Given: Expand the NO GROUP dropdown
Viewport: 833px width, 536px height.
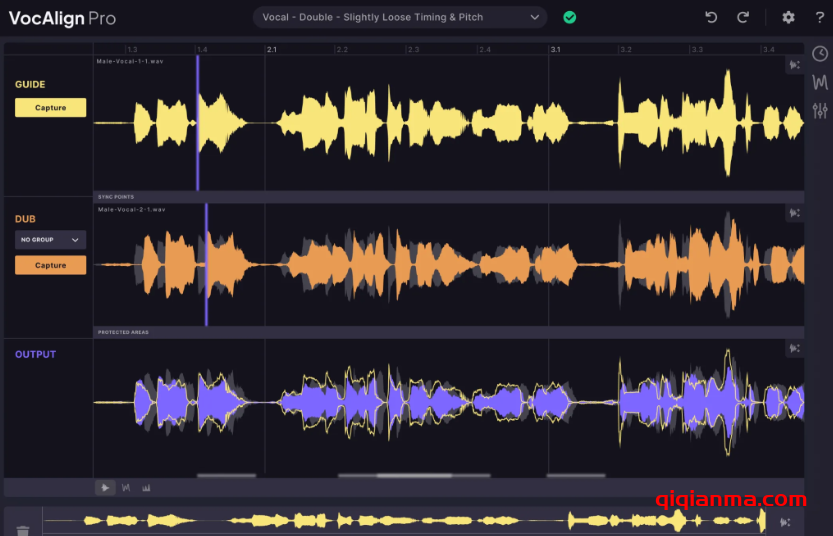Looking at the screenshot, I should 50,240.
